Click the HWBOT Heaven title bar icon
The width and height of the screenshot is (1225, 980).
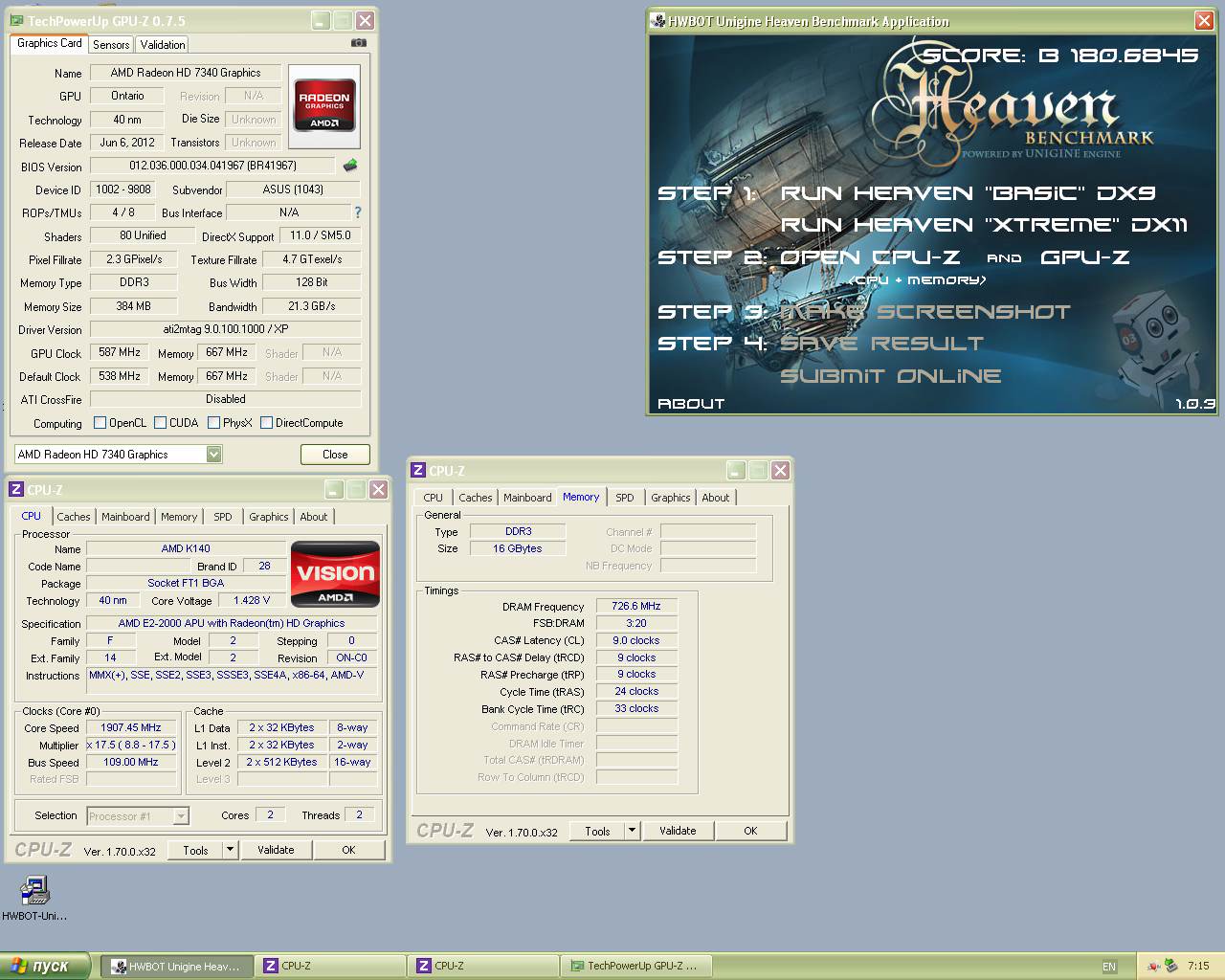(657, 21)
